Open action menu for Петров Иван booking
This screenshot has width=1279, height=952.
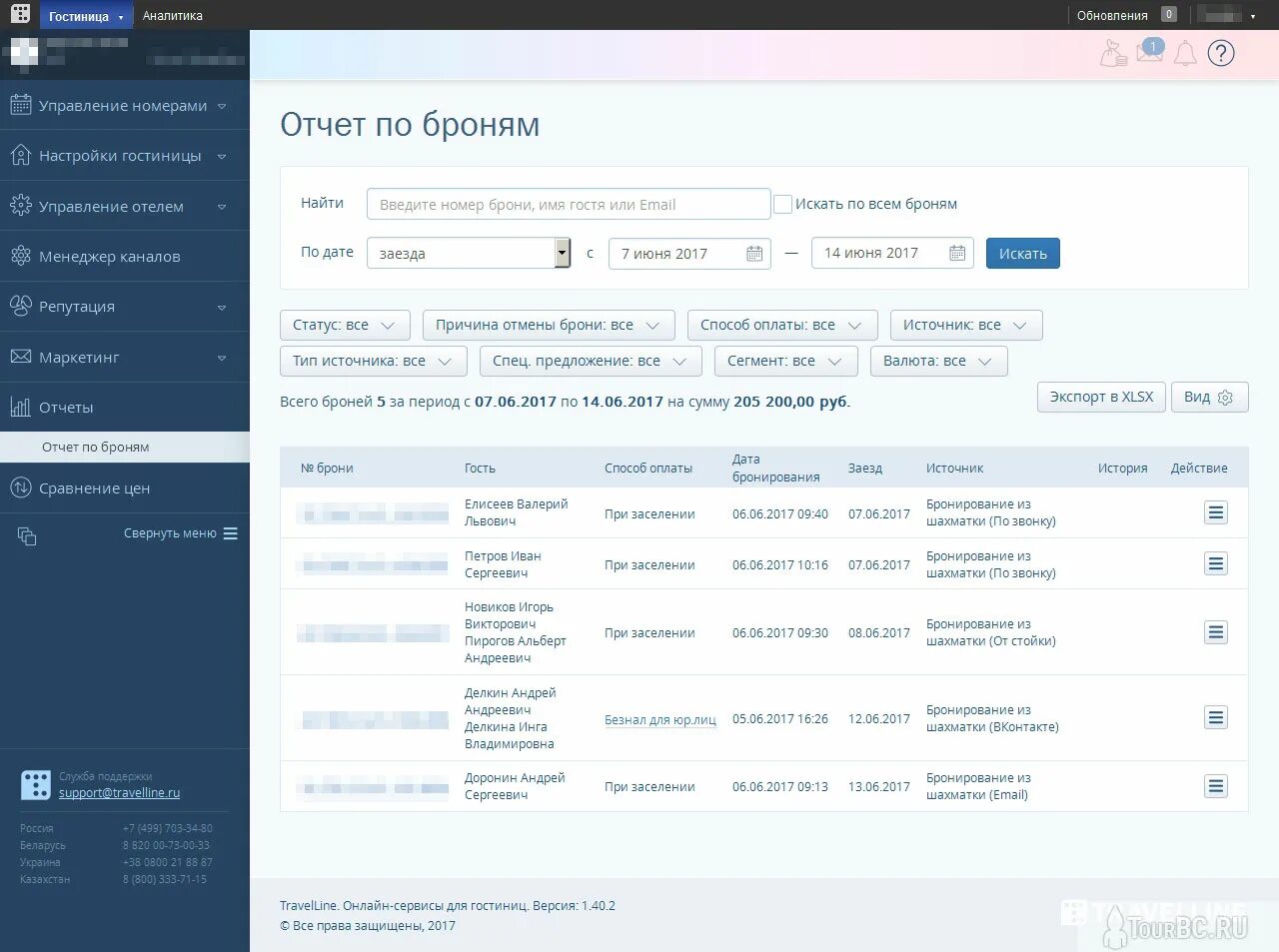tap(1216, 563)
